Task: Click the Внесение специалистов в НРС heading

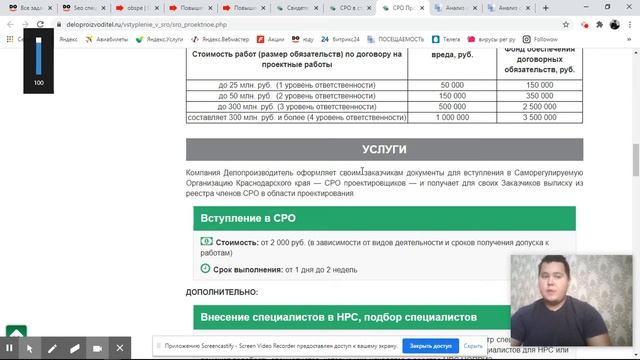Action: pos(338,317)
